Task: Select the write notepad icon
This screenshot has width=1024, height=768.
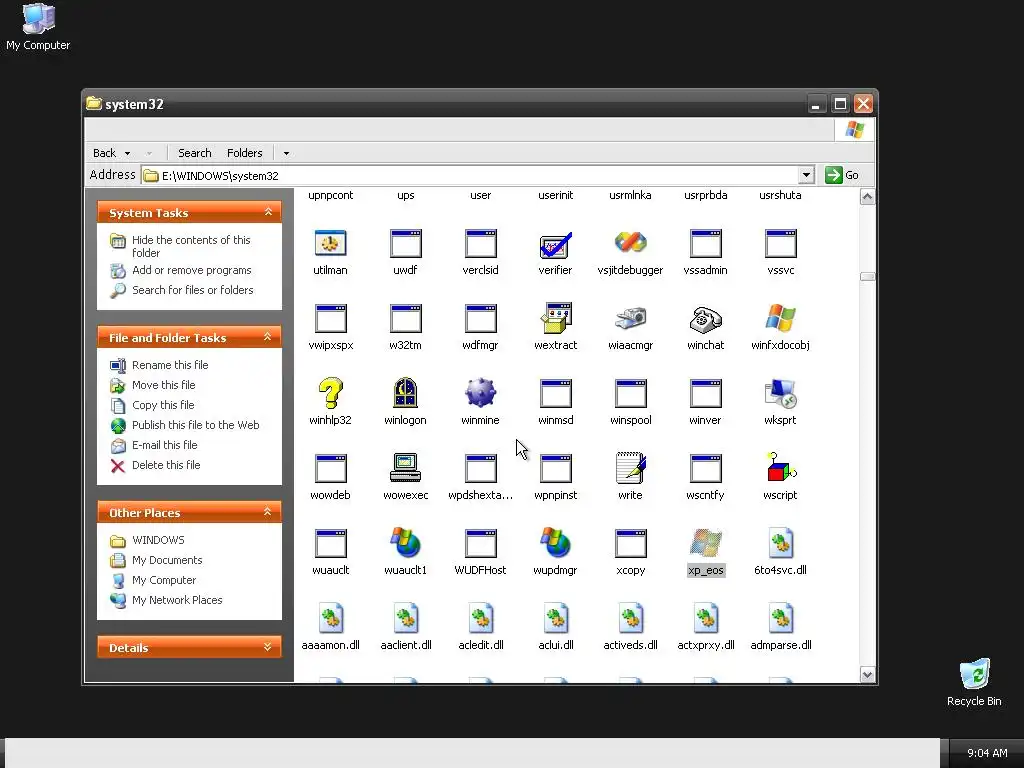Action: [630, 469]
